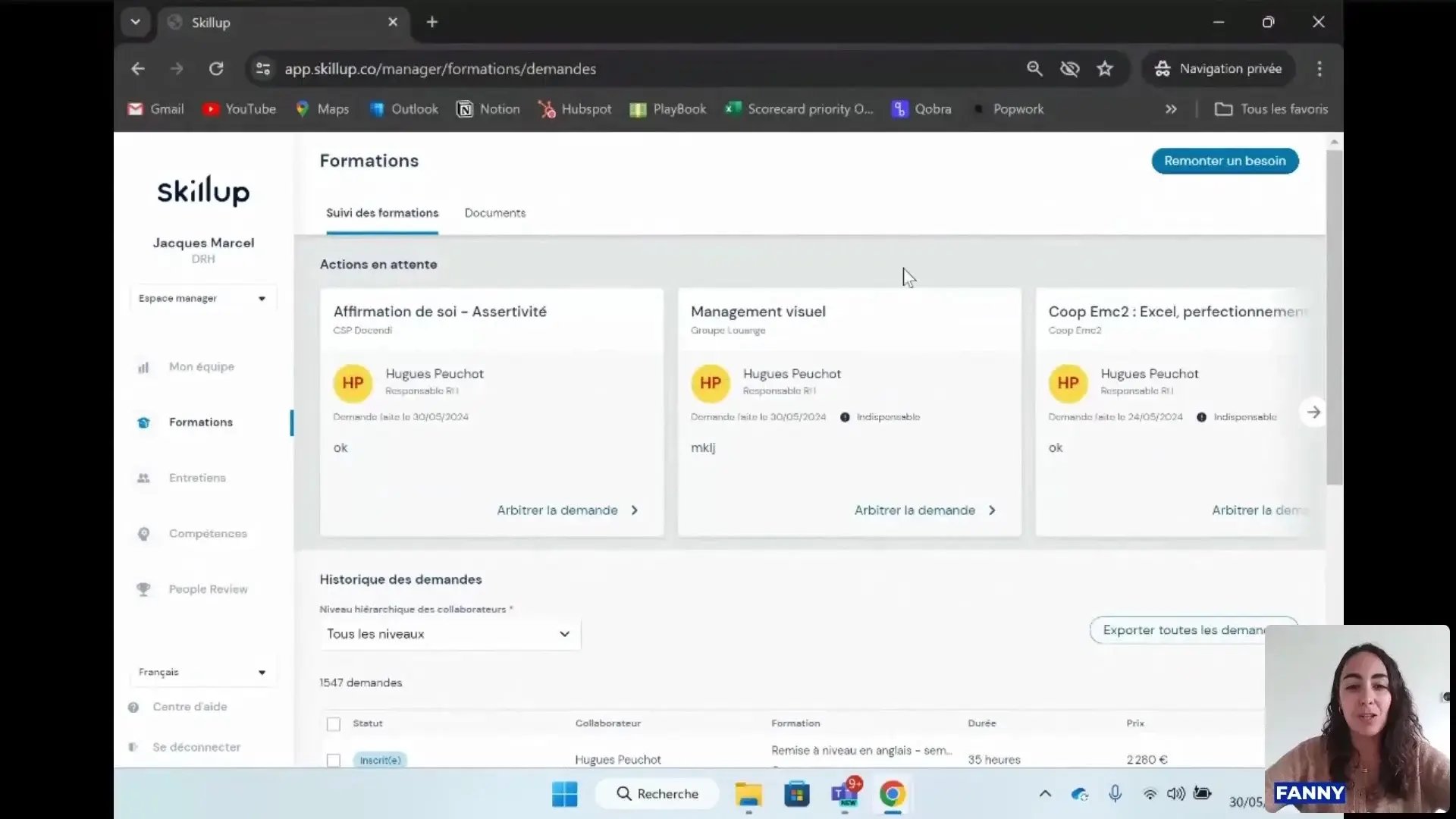Open the Chrome three-dot menu
Screen dimensions: 1456x819
coord(1319,69)
